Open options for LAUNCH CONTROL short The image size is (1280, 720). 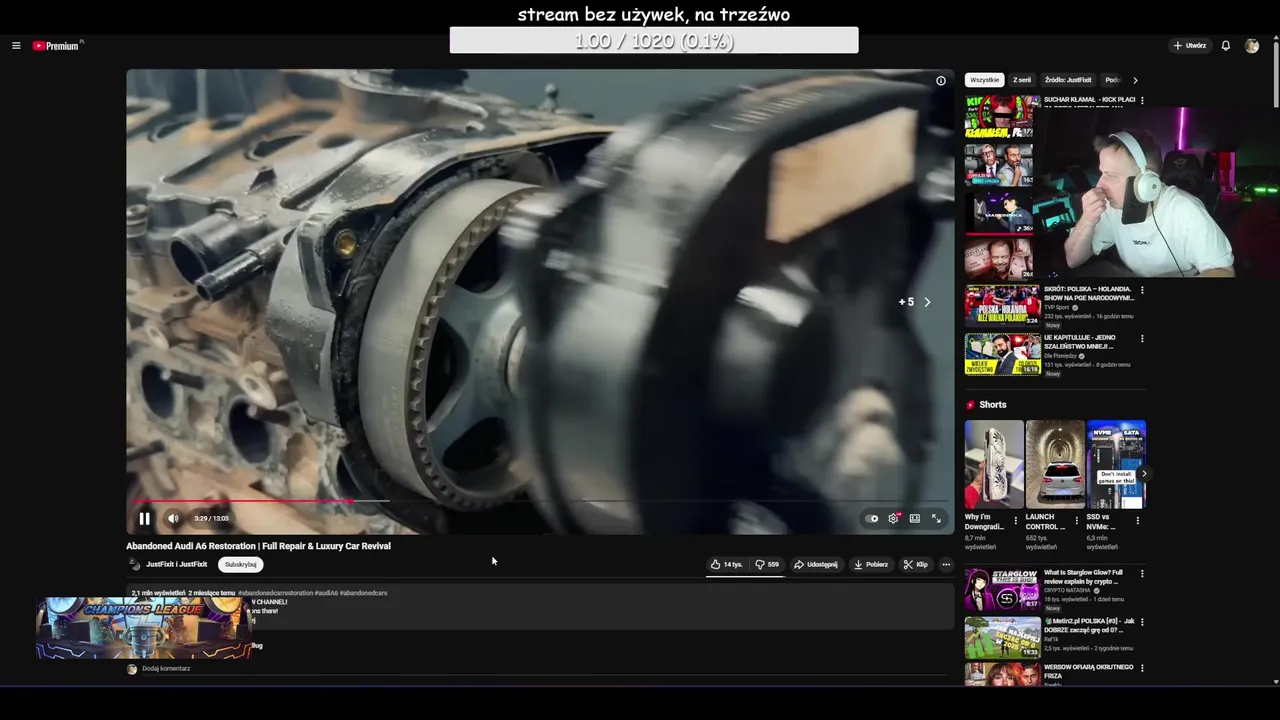coord(1077,521)
